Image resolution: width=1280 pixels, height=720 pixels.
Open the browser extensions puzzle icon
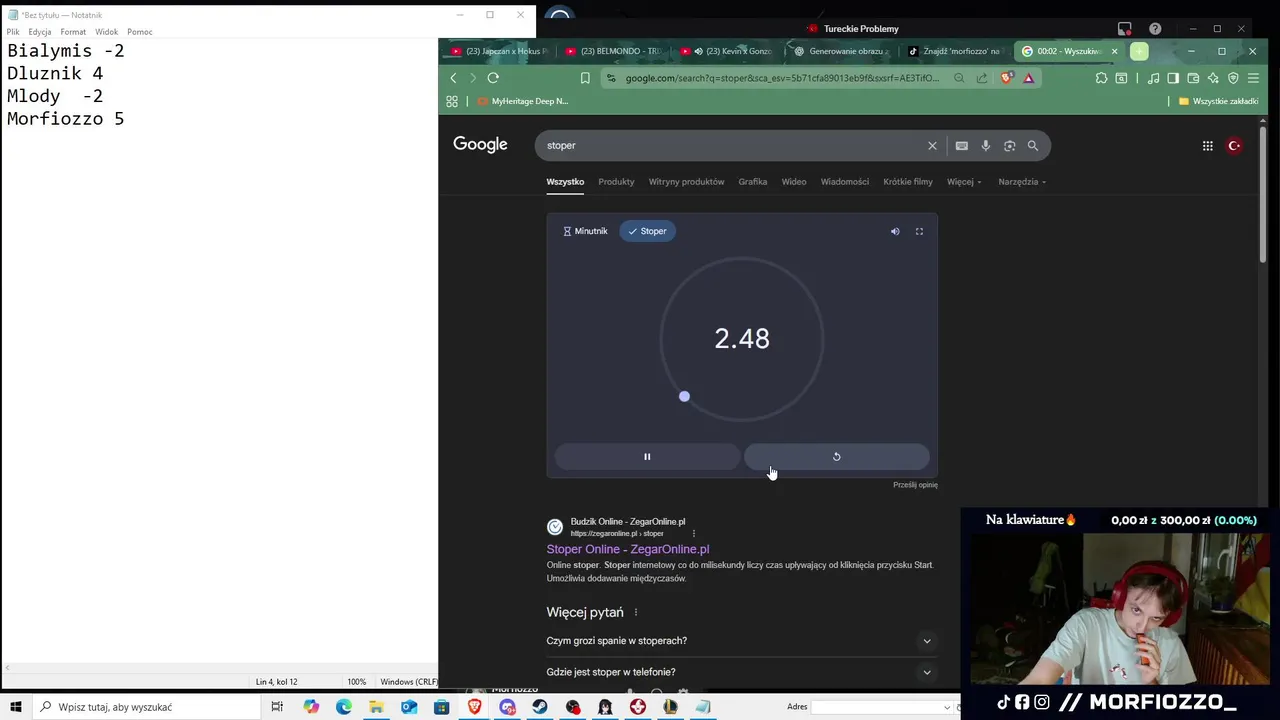click(x=1101, y=78)
